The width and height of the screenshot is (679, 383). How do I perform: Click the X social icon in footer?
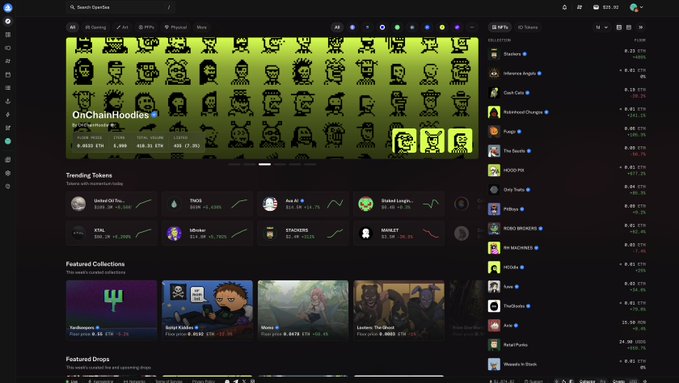pyautogui.click(x=244, y=381)
